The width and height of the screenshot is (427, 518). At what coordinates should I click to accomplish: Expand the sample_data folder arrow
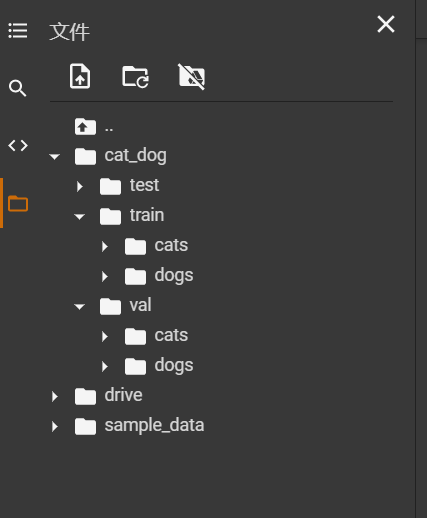coord(55,426)
